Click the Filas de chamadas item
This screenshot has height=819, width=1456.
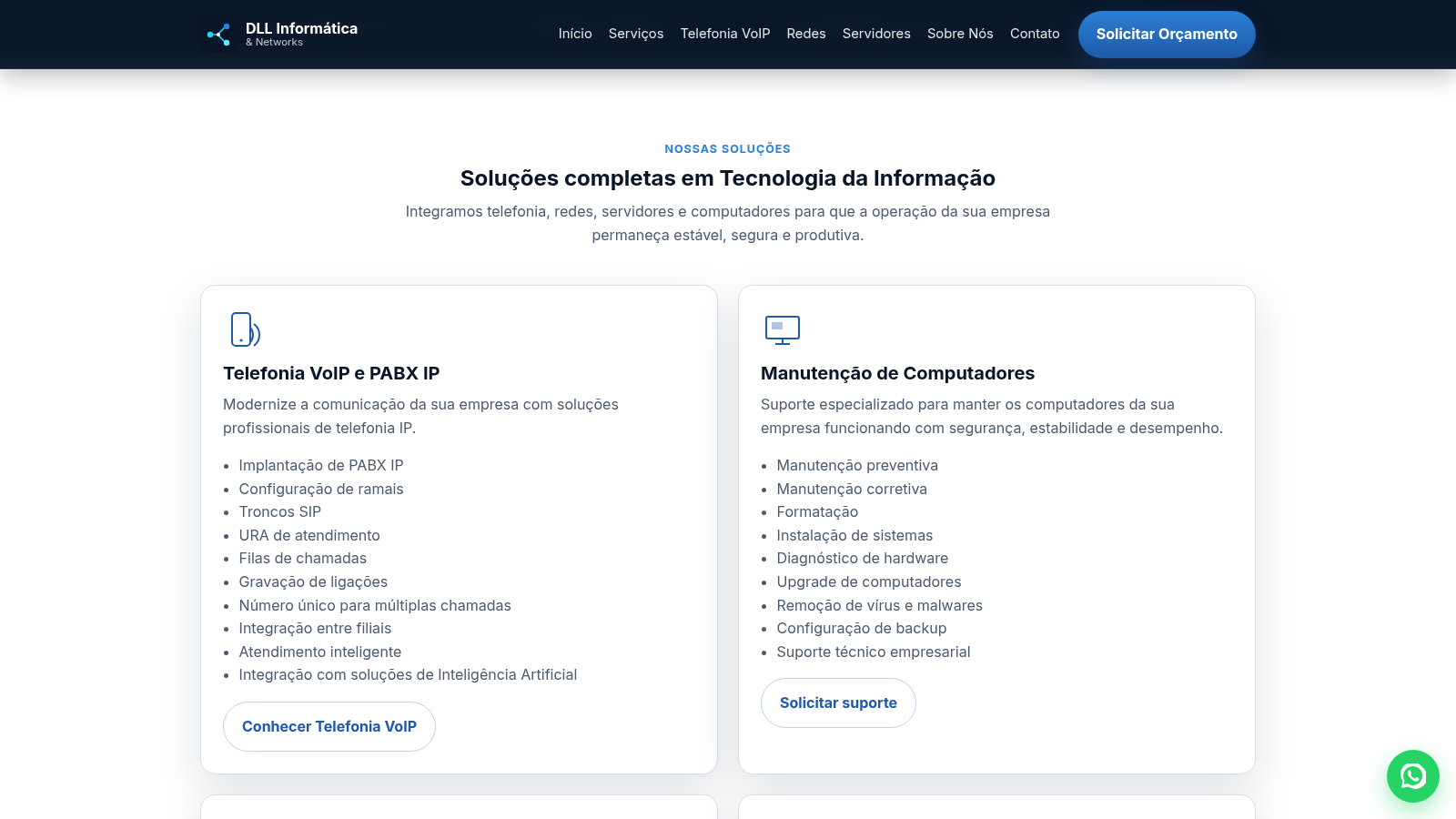(x=303, y=558)
